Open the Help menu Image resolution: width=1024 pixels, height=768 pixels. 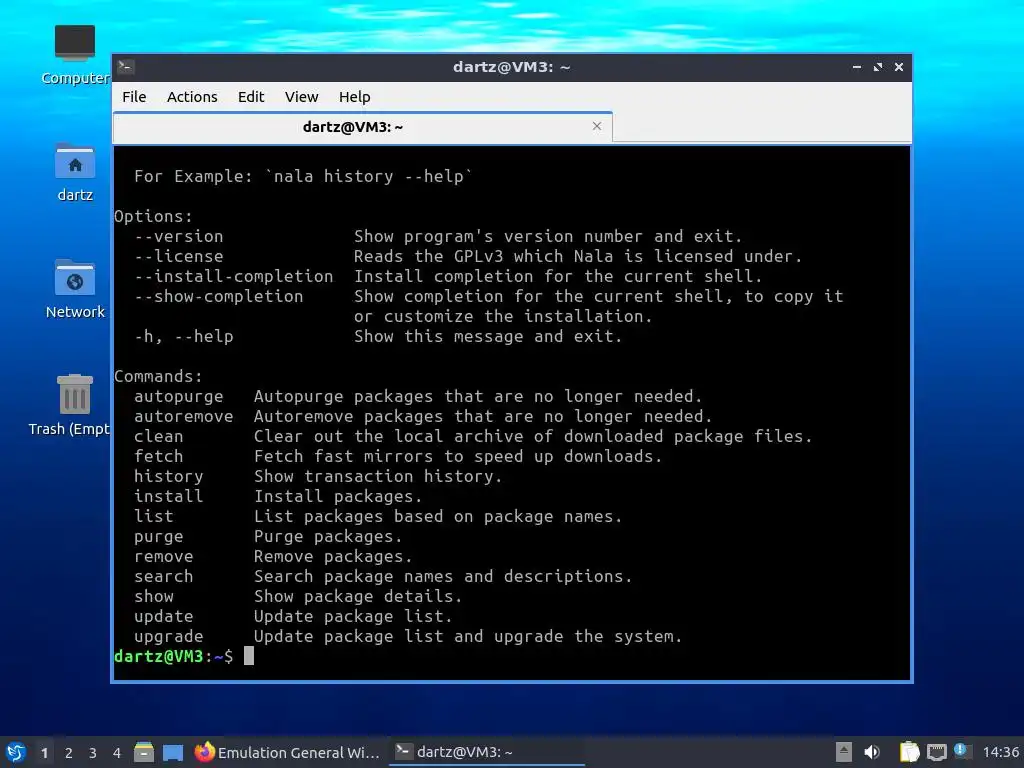(355, 97)
